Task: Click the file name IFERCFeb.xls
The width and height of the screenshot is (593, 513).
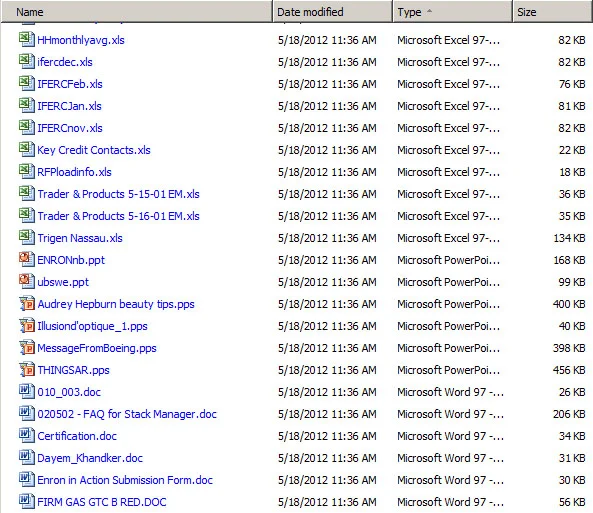Action: point(70,84)
